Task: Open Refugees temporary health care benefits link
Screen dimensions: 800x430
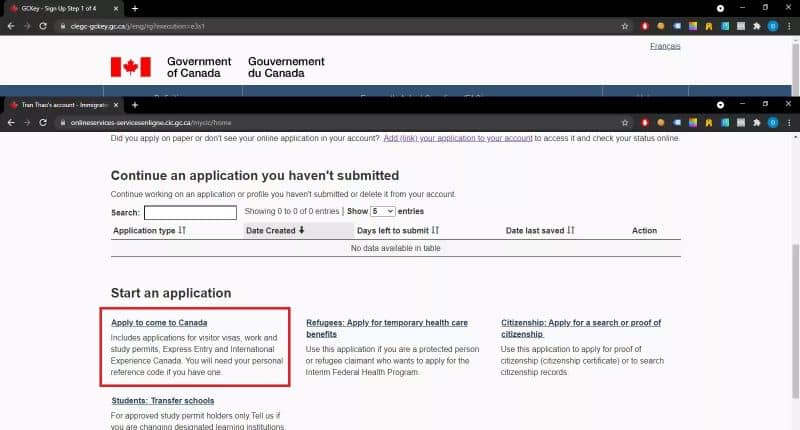Action: (x=387, y=328)
